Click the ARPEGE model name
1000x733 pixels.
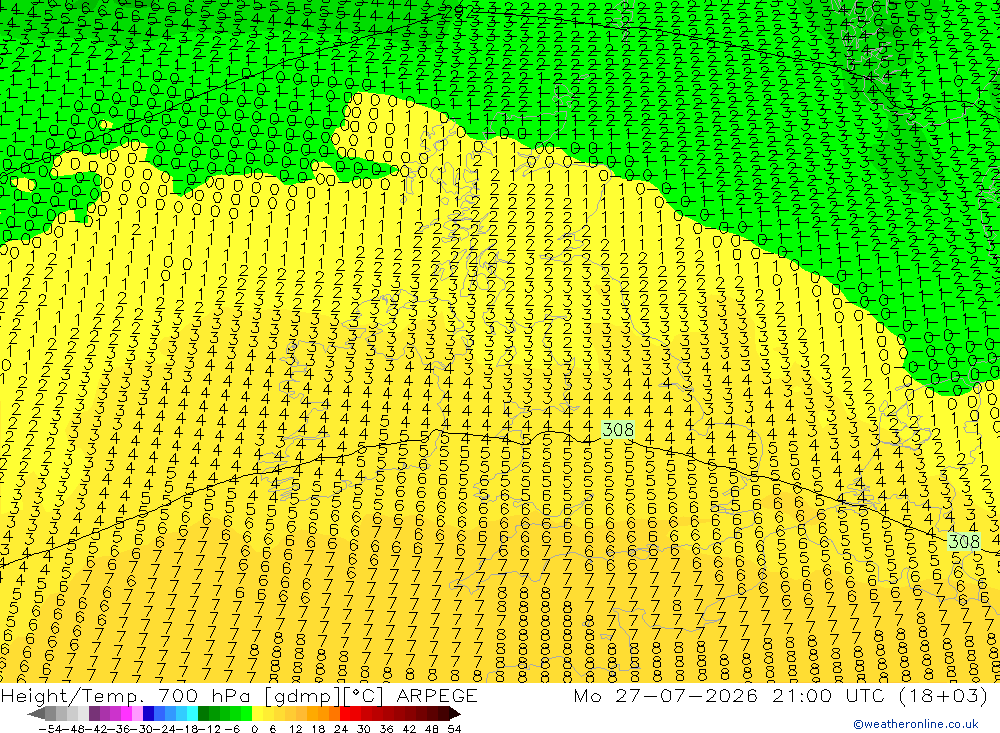click(437, 695)
